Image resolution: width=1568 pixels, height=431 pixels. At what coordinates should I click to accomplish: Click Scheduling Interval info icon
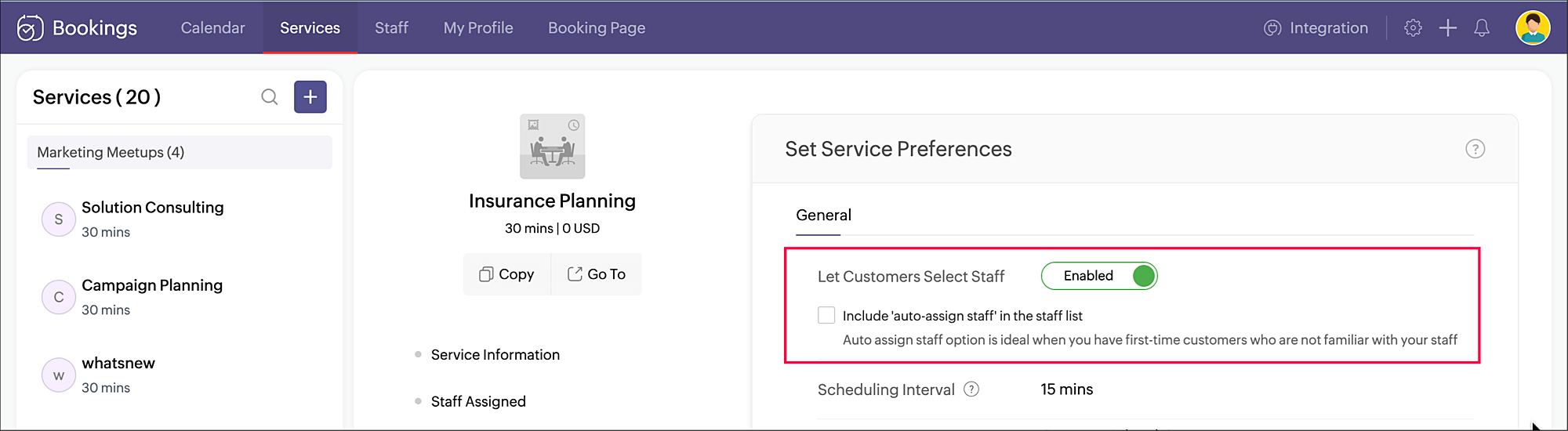click(971, 389)
